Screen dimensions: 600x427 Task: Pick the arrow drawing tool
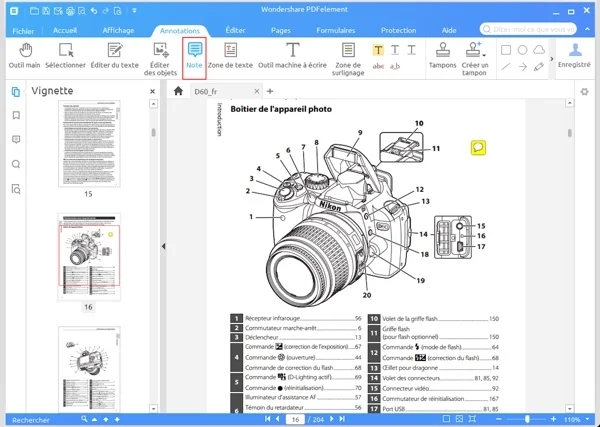522,67
